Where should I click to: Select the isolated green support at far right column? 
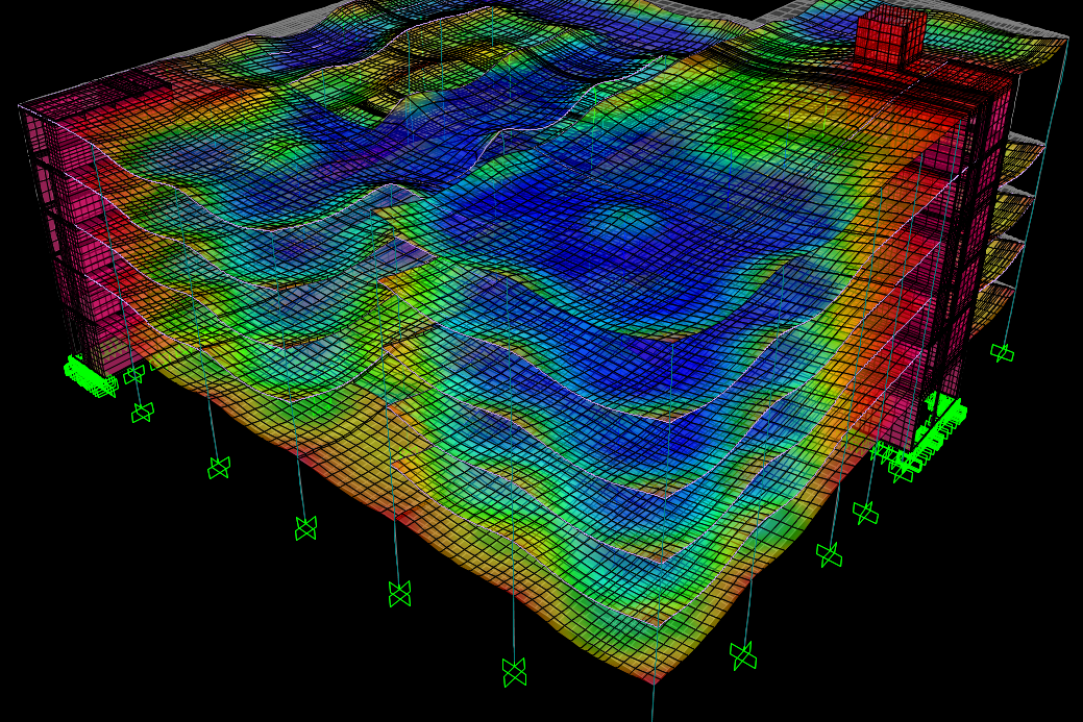tap(1002, 352)
